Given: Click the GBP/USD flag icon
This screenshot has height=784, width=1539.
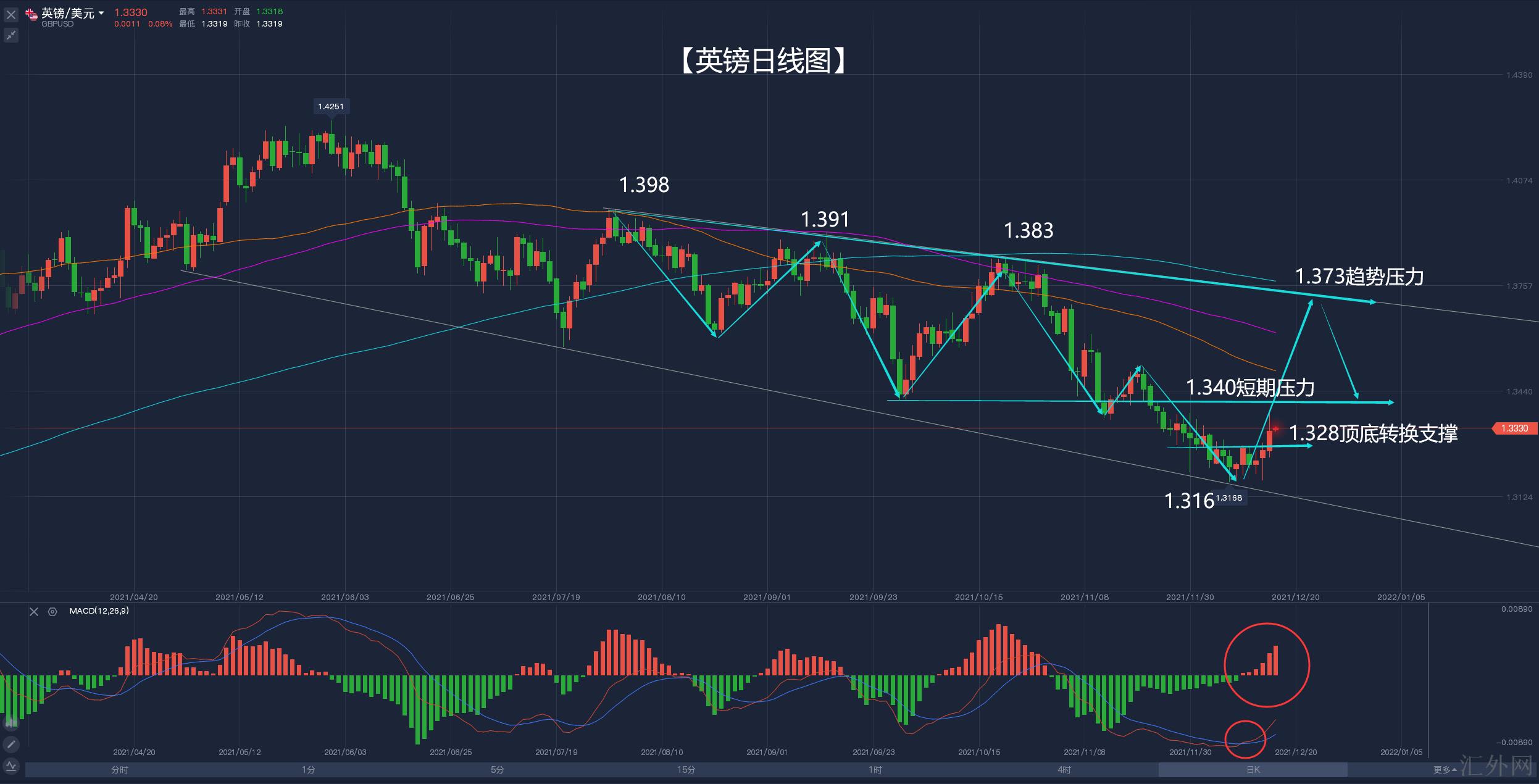Looking at the screenshot, I should [x=31, y=14].
